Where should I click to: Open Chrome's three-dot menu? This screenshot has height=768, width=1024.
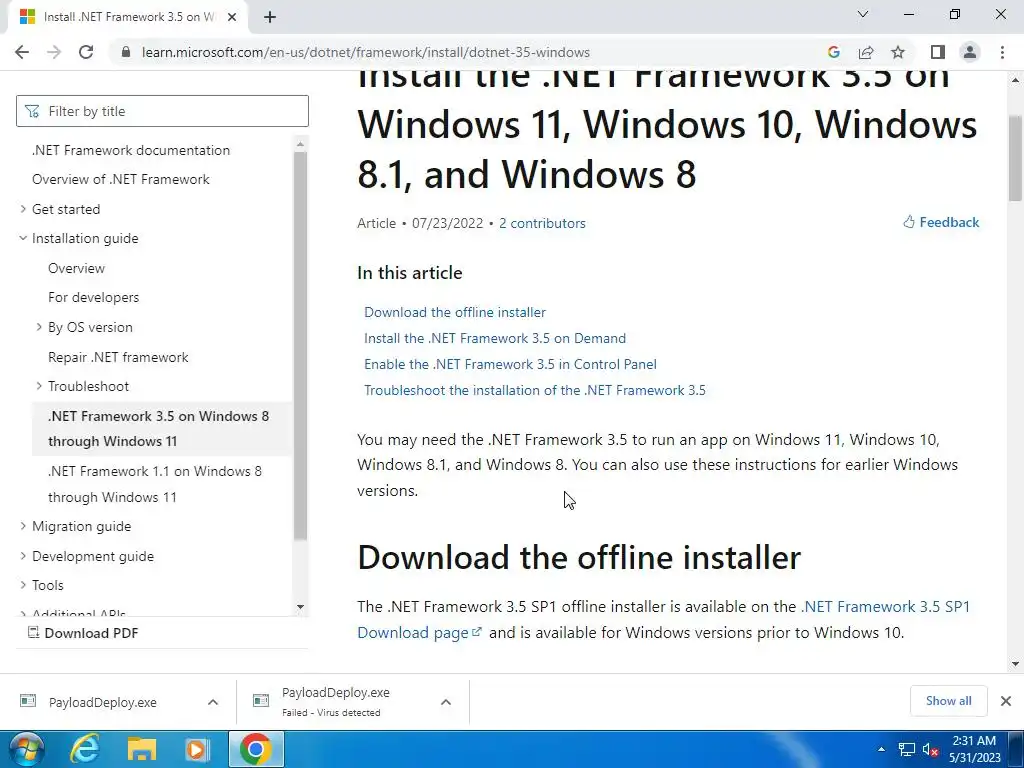(1002, 52)
